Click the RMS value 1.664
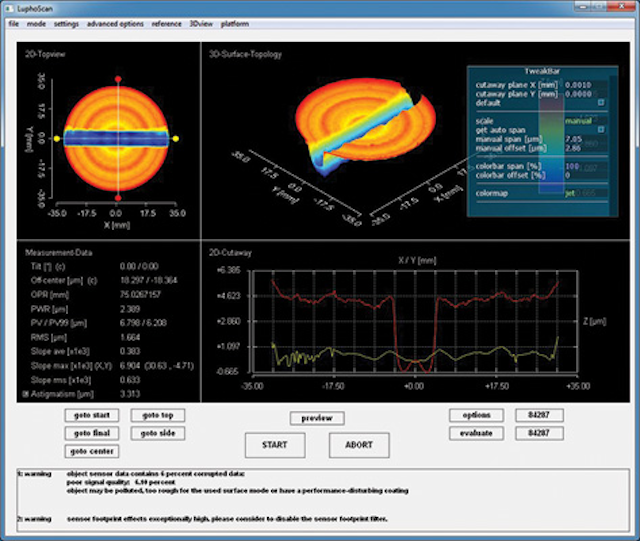The height and width of the screenshot is (541, 640). (x=130, y=337)
